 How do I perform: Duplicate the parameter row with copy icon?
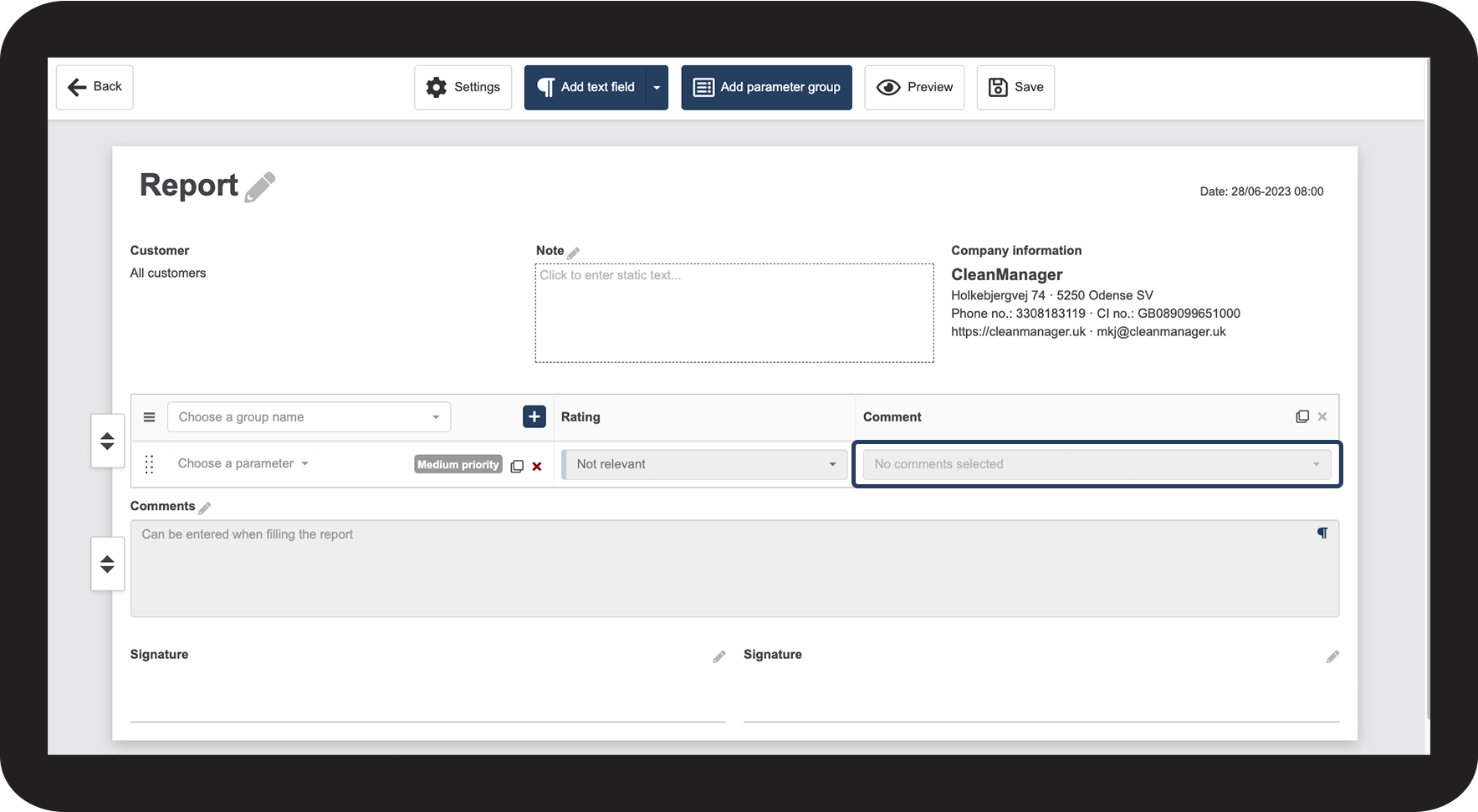pyautogui.click(x=517, y=466)
